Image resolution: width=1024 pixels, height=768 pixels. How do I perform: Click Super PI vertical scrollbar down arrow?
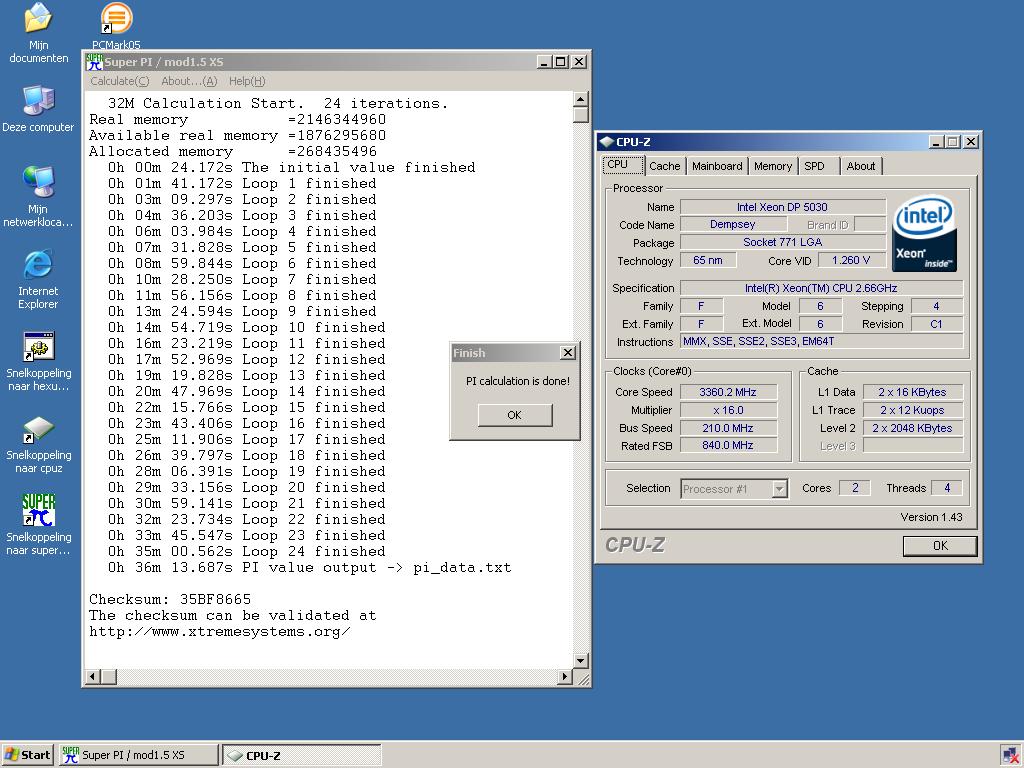tap(581, 660)
